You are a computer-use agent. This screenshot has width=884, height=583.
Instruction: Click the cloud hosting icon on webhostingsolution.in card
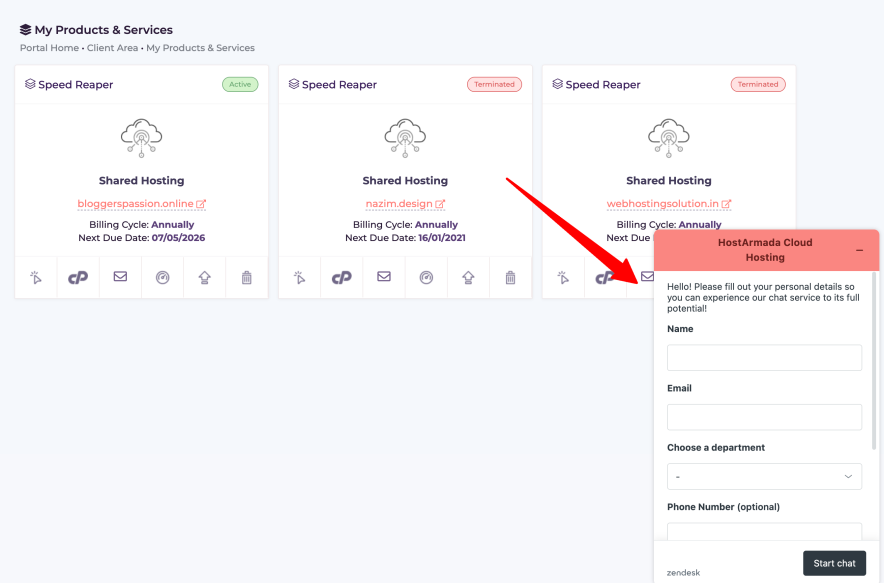pyautogui.click(x=669, y=138)
